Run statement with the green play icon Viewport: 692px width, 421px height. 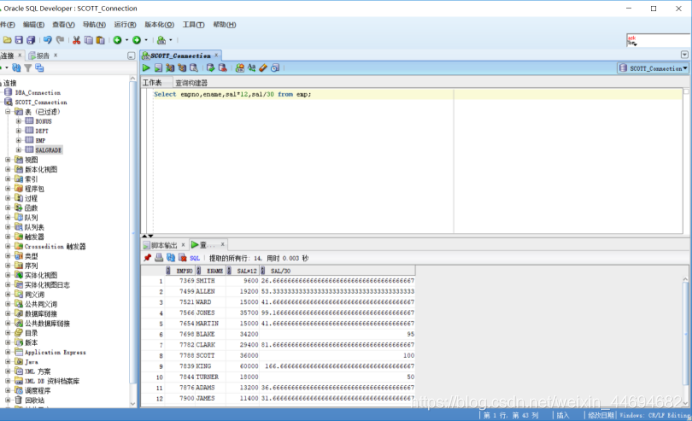pyautogui.click(x=146, y=68)
